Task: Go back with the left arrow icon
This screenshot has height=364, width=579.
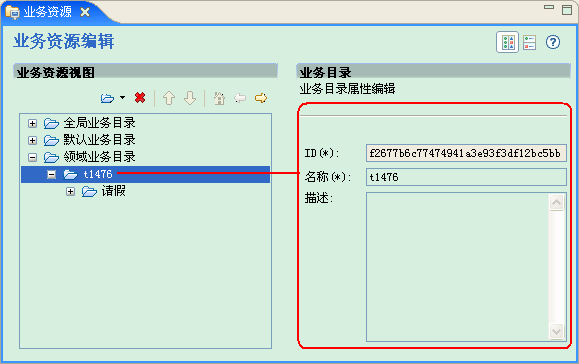Action: click(x=240, y=98)
